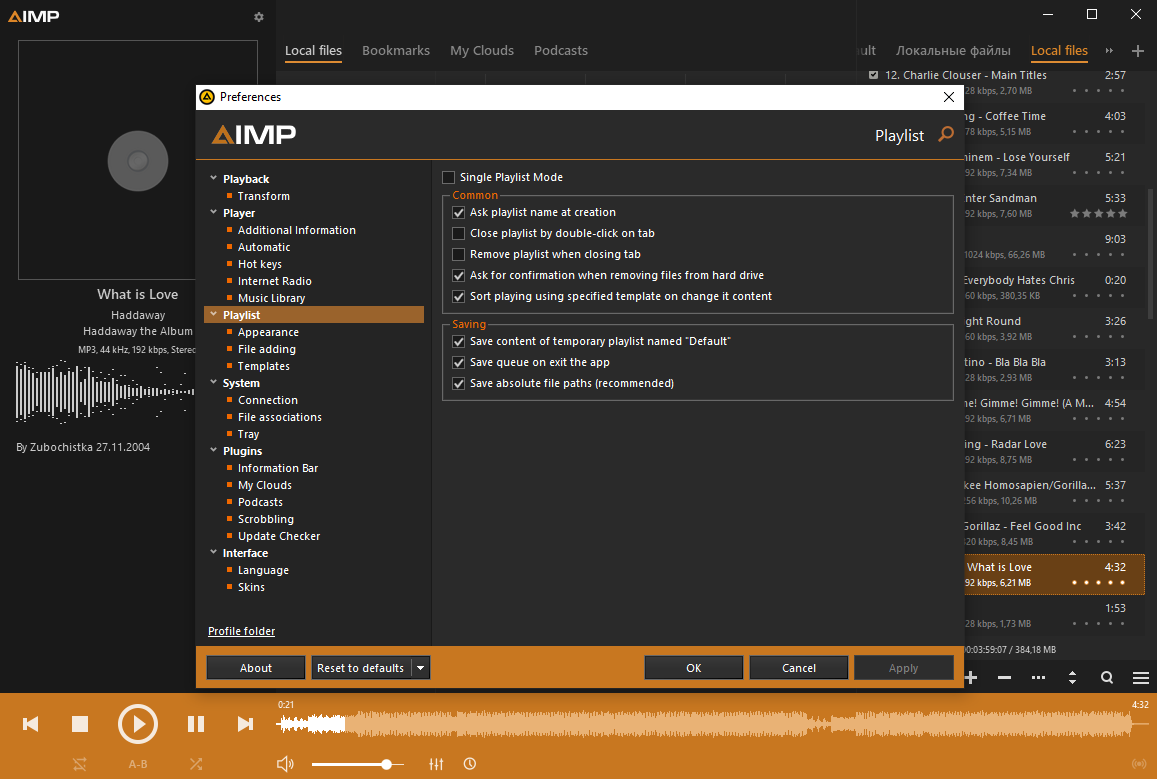Stop playback
The height and width of the screenshot is (779, 1157).
pyautogui.click(x=80, y=724)
